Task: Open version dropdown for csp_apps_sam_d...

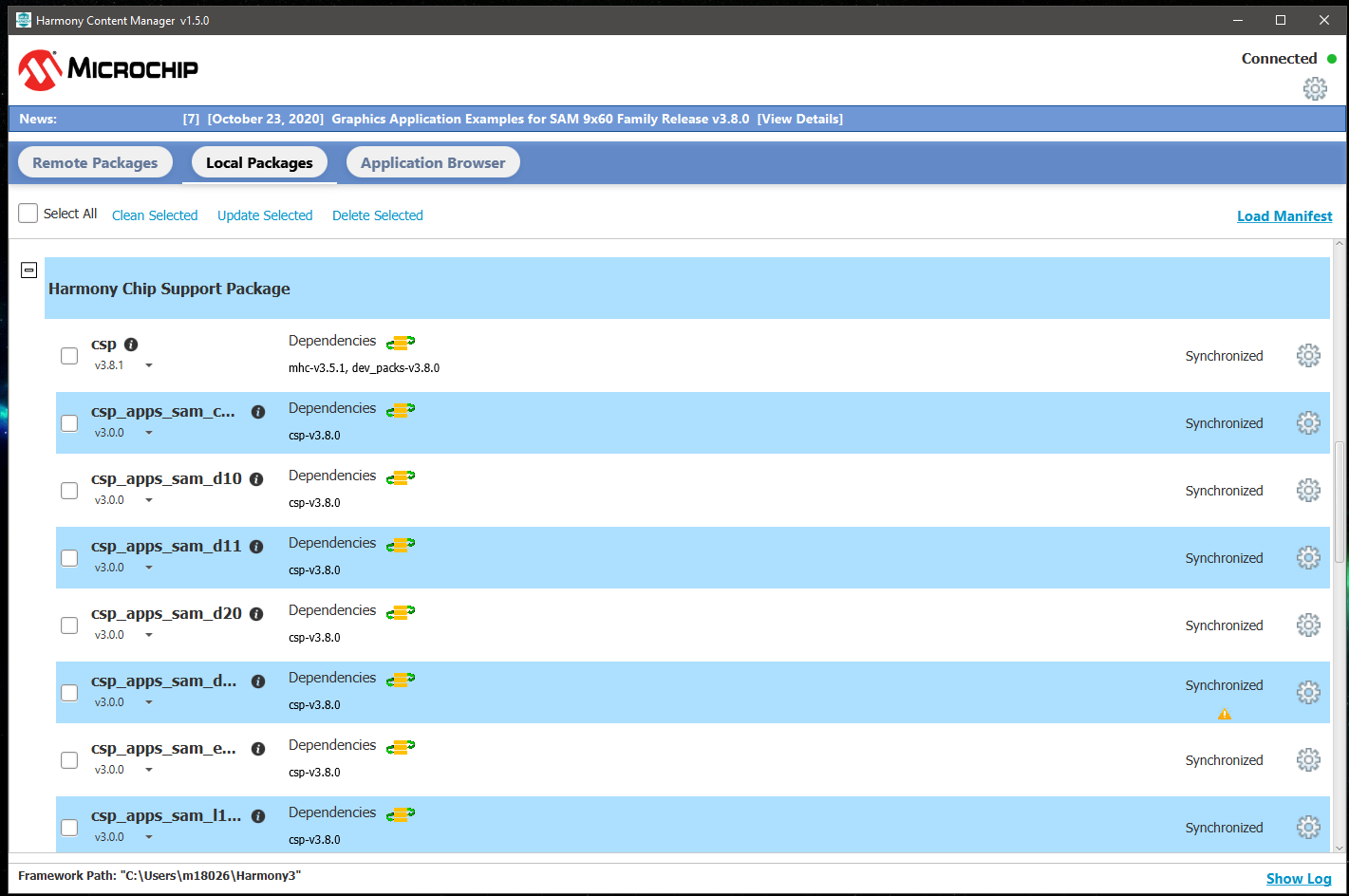Action: tap(149, 702)
